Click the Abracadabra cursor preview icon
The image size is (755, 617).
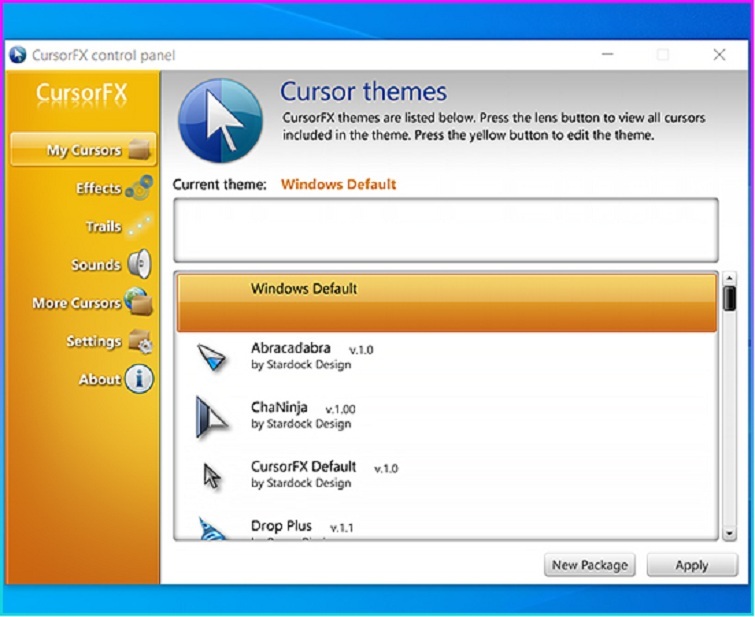point(212,356)
